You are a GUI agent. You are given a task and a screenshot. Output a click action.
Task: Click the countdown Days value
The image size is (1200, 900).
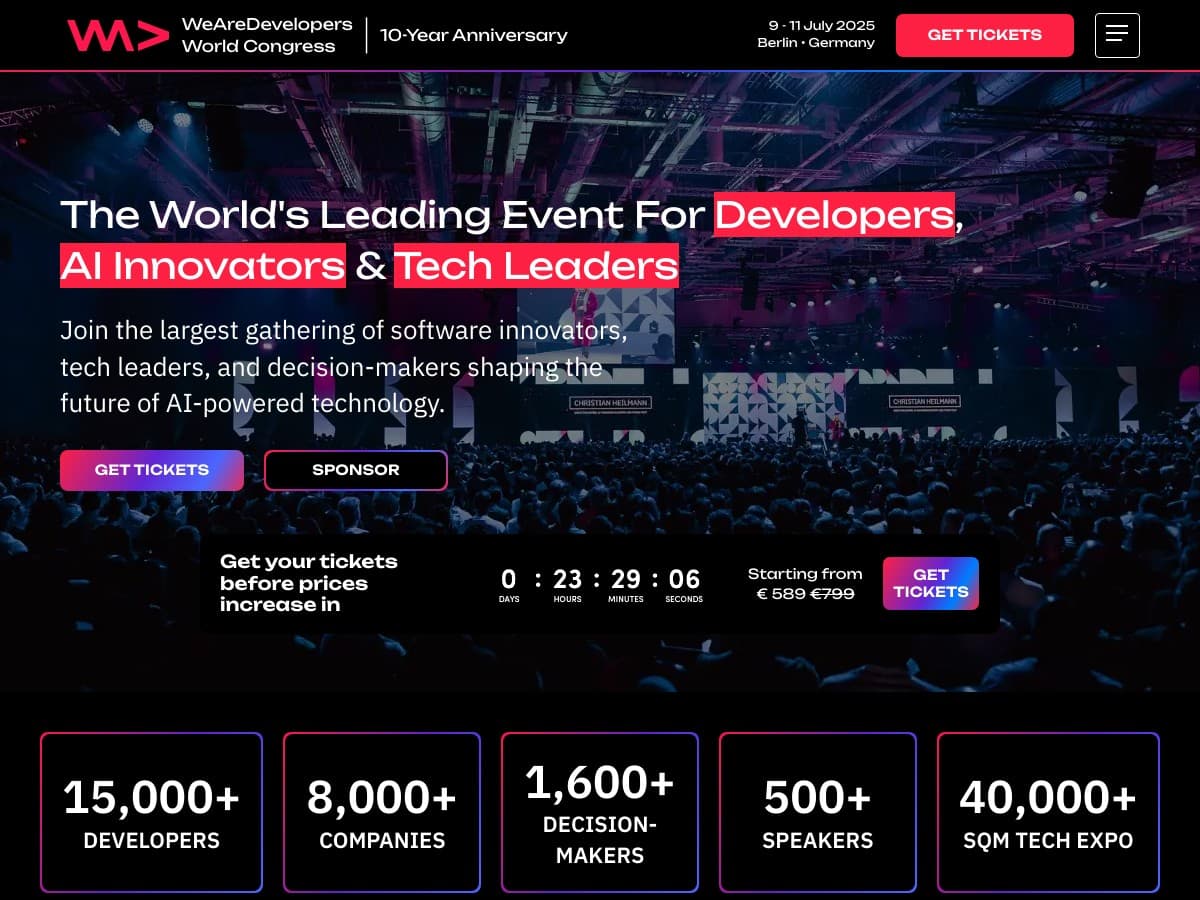click(x=509, y=579)
